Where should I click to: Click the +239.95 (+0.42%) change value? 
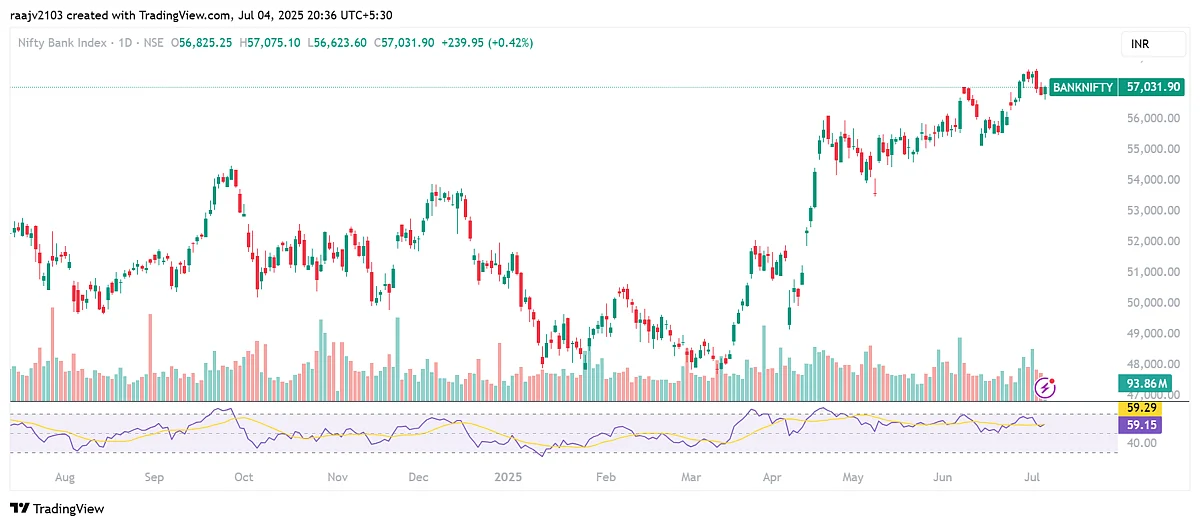click(x=487, y=43)
